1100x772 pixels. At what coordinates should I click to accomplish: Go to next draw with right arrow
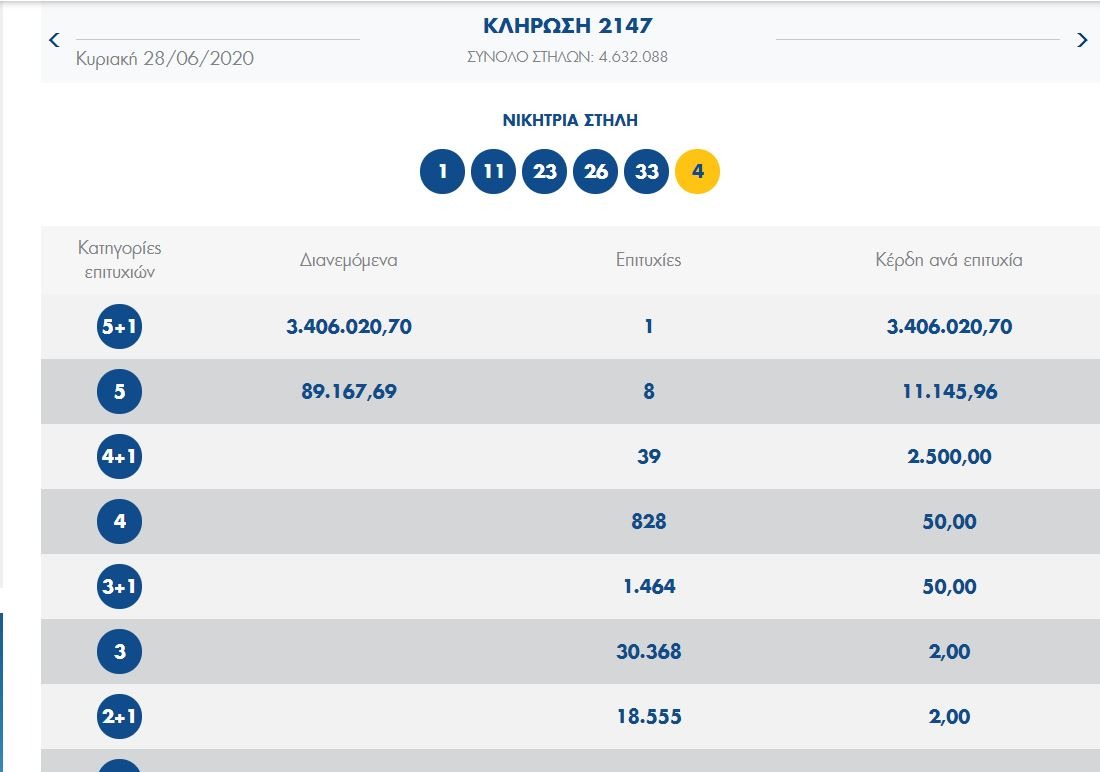[x=1081, y=40]
